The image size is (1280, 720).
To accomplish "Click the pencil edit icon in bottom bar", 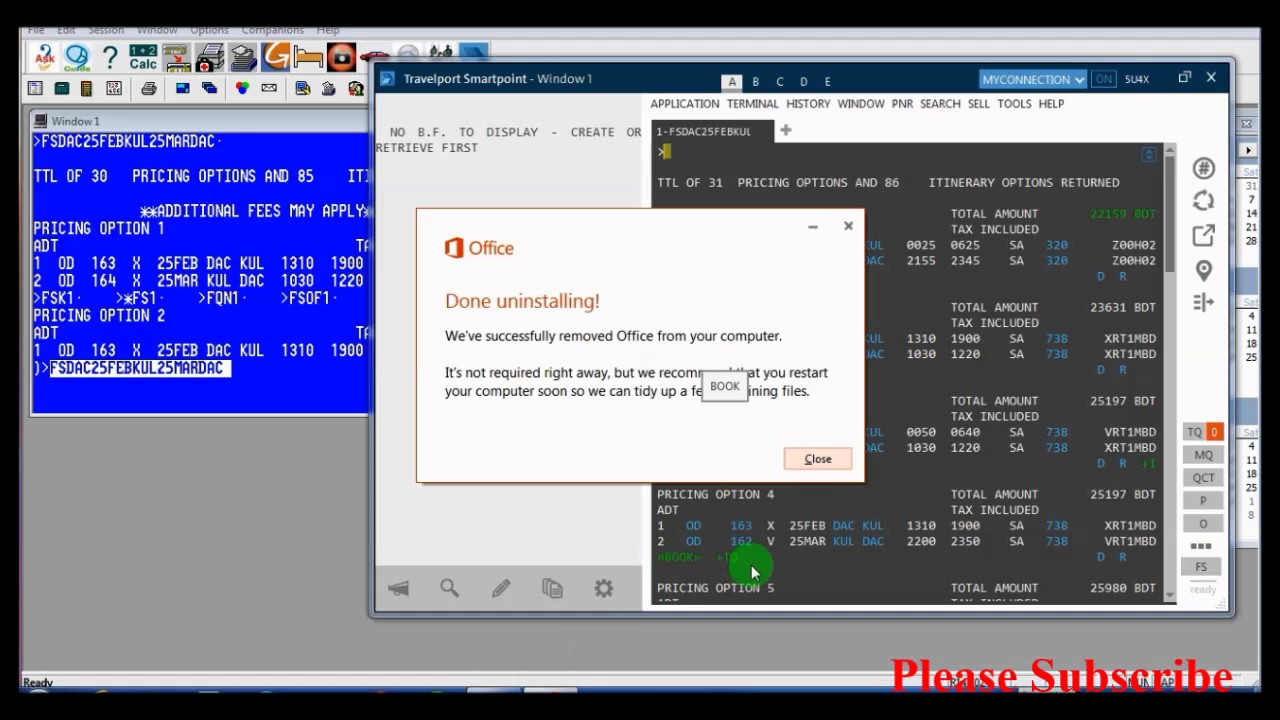I will (501, 588).
